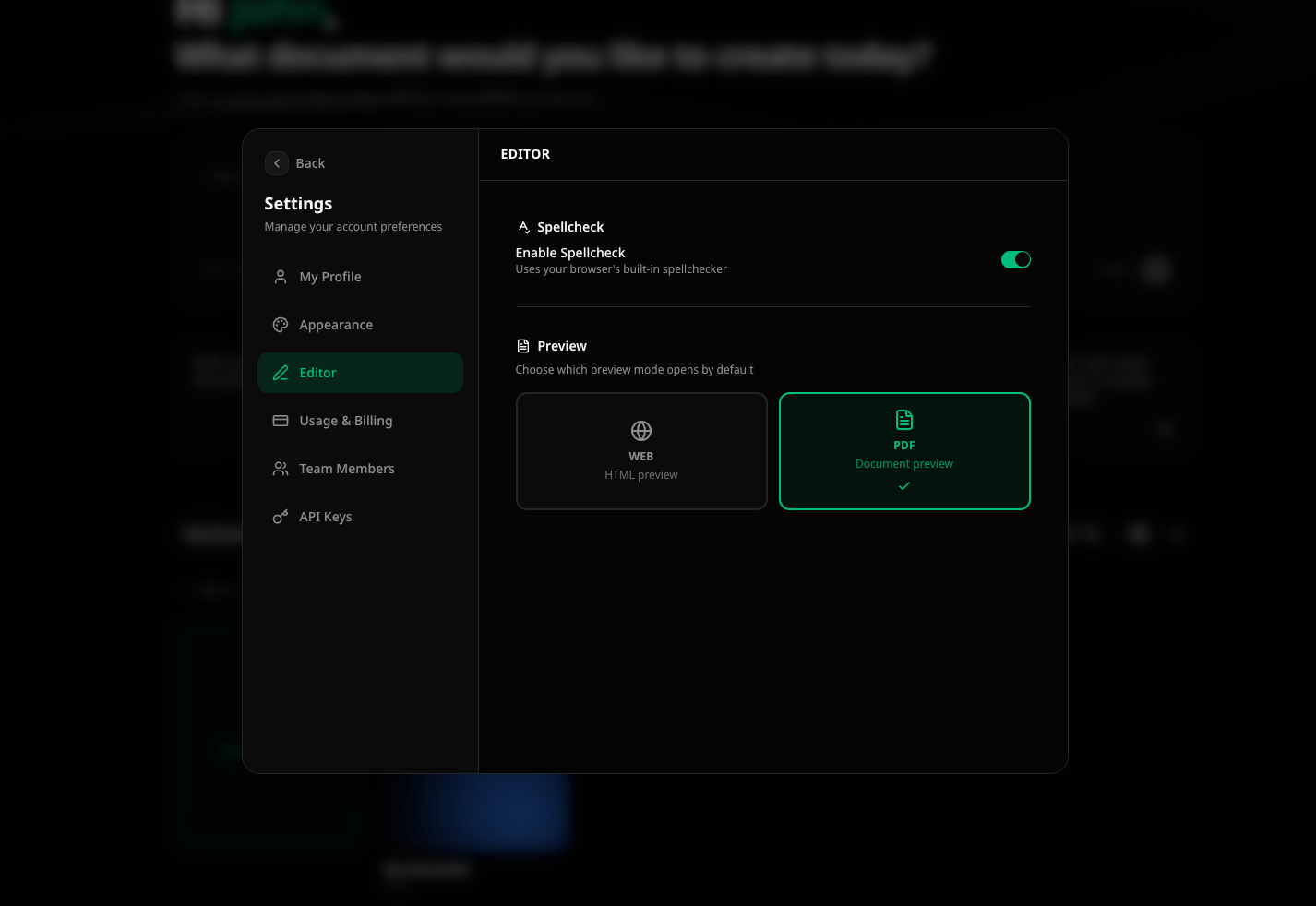The image size is (1316, 906).
Task: Open the My Profile settings section
Action: click(x=360, y=277)
